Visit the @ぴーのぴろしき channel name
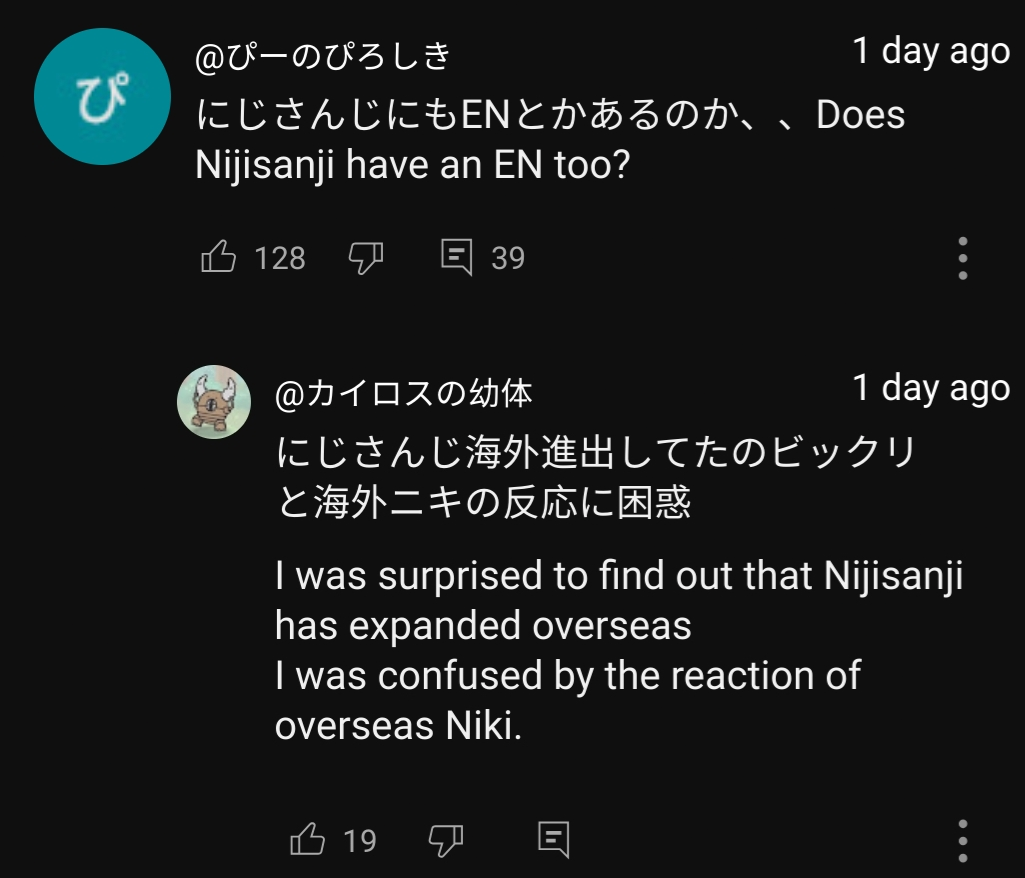Screen dimensions: 1025x878 [x=324, y=57]
